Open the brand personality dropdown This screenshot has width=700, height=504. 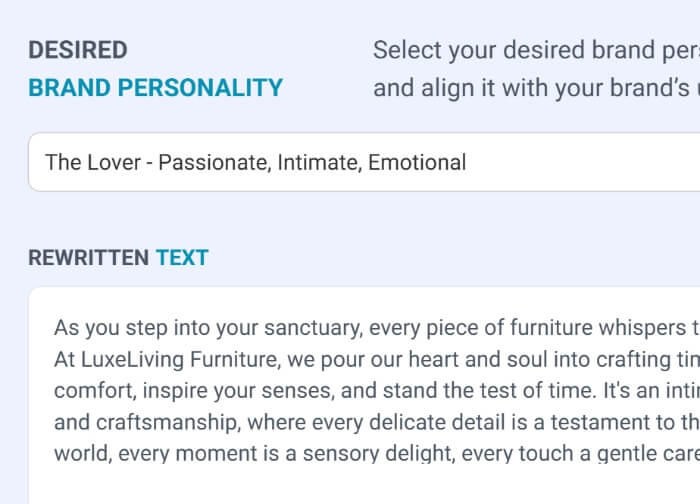coord(360,162)
